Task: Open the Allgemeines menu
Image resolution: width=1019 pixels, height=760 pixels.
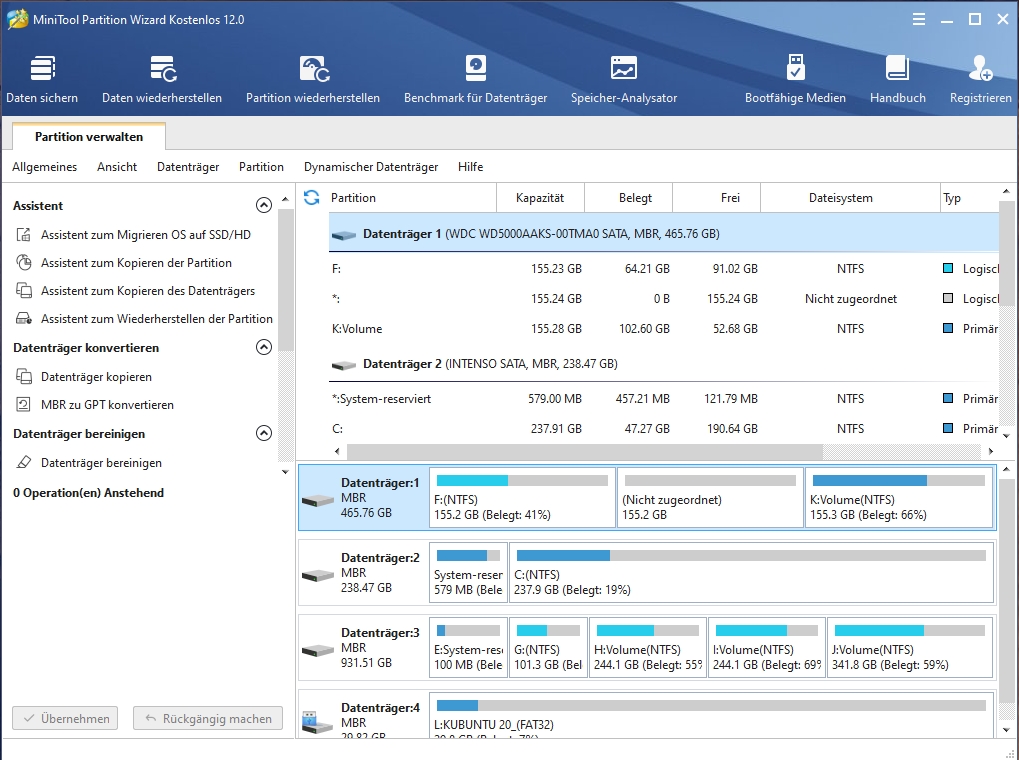Action: [x=44, y=167]
